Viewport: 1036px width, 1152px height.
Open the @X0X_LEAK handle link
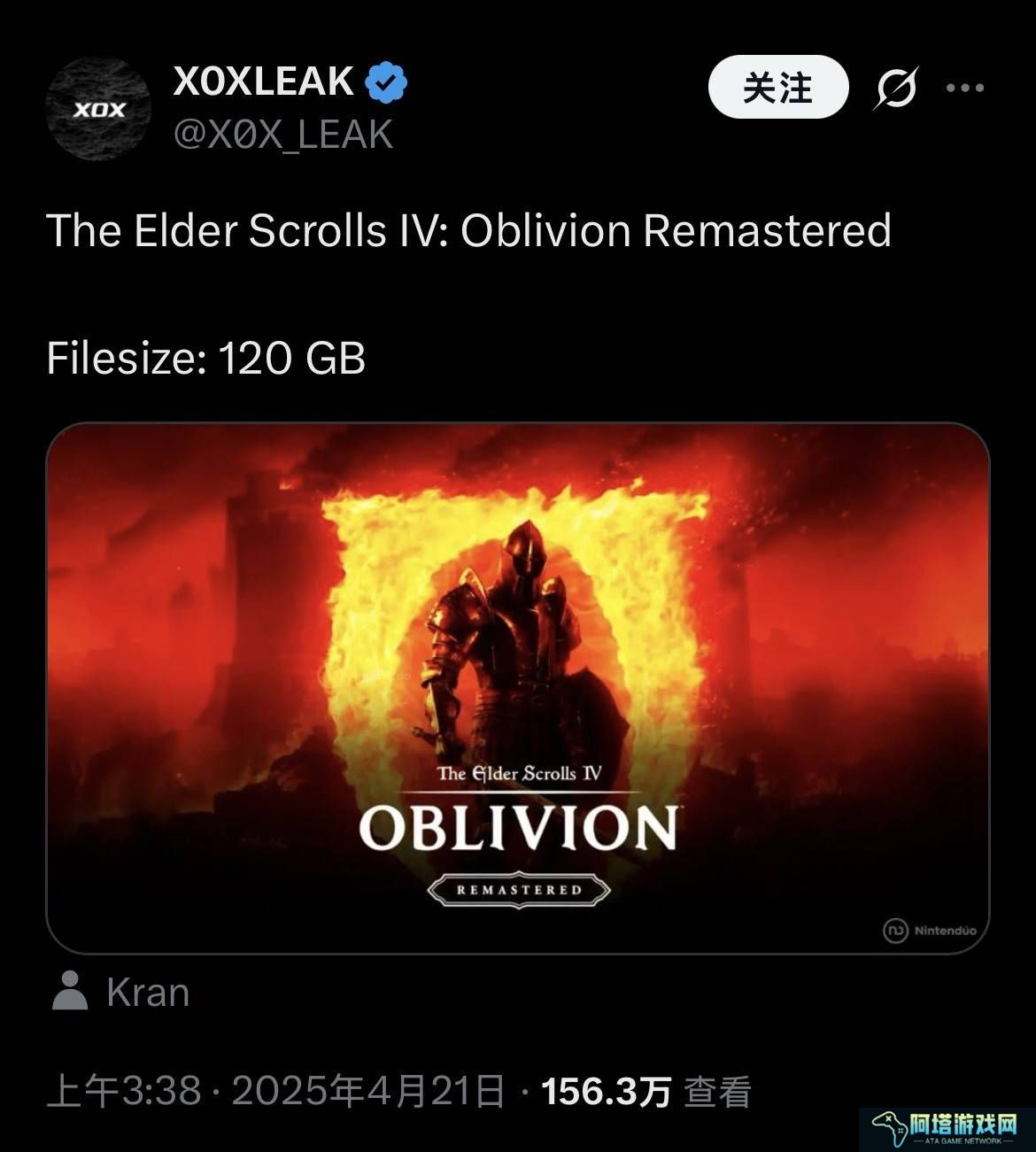pyautogui.click(x=283, y=135)
